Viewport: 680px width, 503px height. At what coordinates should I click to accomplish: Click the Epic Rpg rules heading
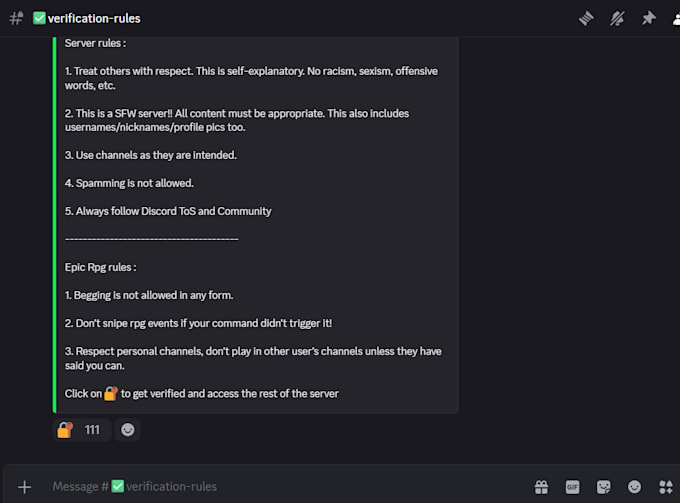coord(101,267)
